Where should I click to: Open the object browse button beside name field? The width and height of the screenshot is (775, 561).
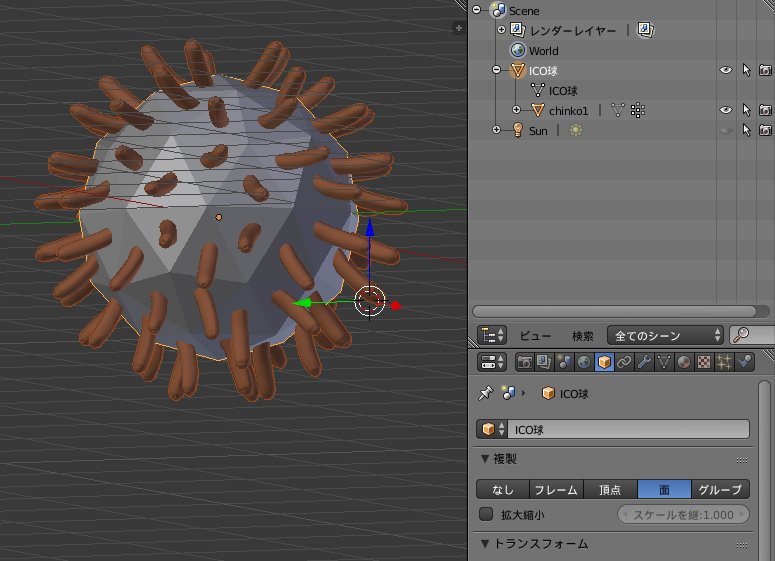(x=492, y=429)
